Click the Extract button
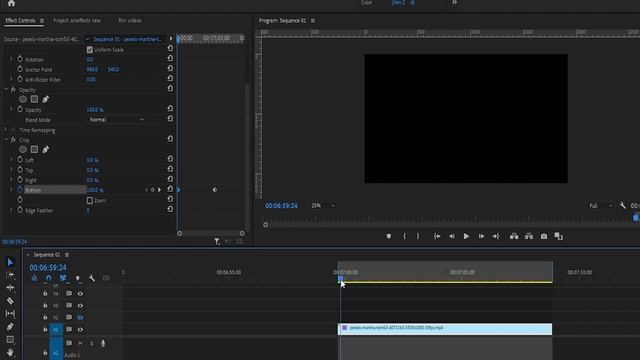Viewport: 640px width, 360px height. pos(529,236)
